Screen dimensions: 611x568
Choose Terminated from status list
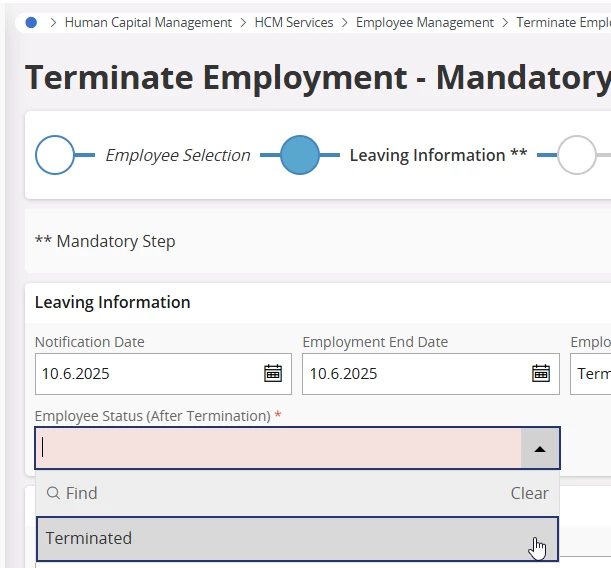(296, 538)
